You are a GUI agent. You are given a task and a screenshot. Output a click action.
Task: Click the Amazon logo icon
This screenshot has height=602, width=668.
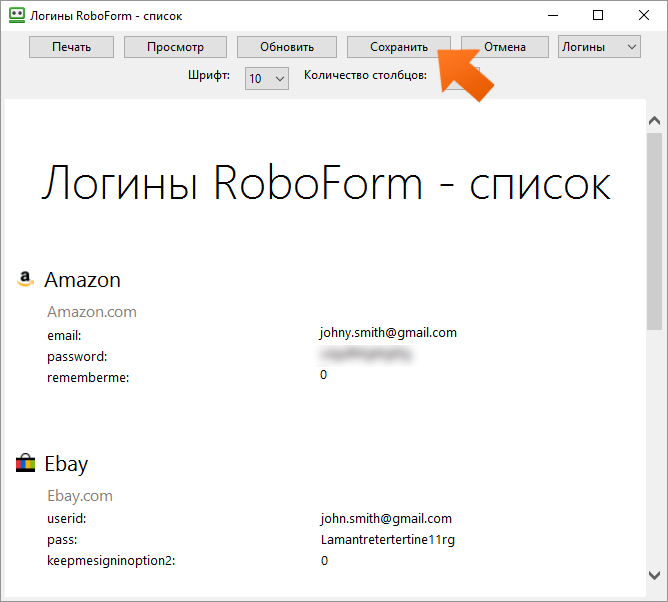[x=25, y=279]
